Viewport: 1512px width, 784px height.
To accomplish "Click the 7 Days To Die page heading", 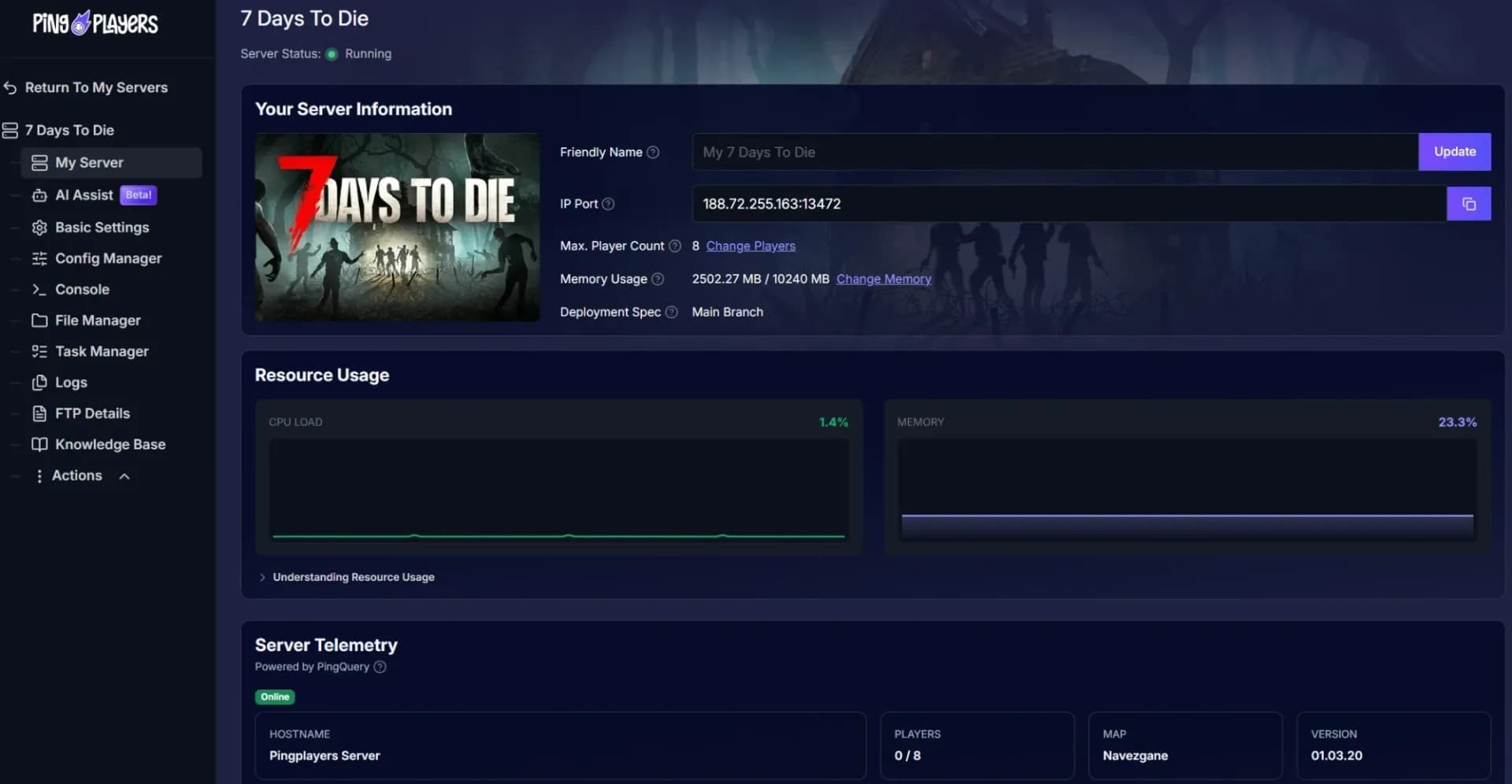I will (304, 19).
